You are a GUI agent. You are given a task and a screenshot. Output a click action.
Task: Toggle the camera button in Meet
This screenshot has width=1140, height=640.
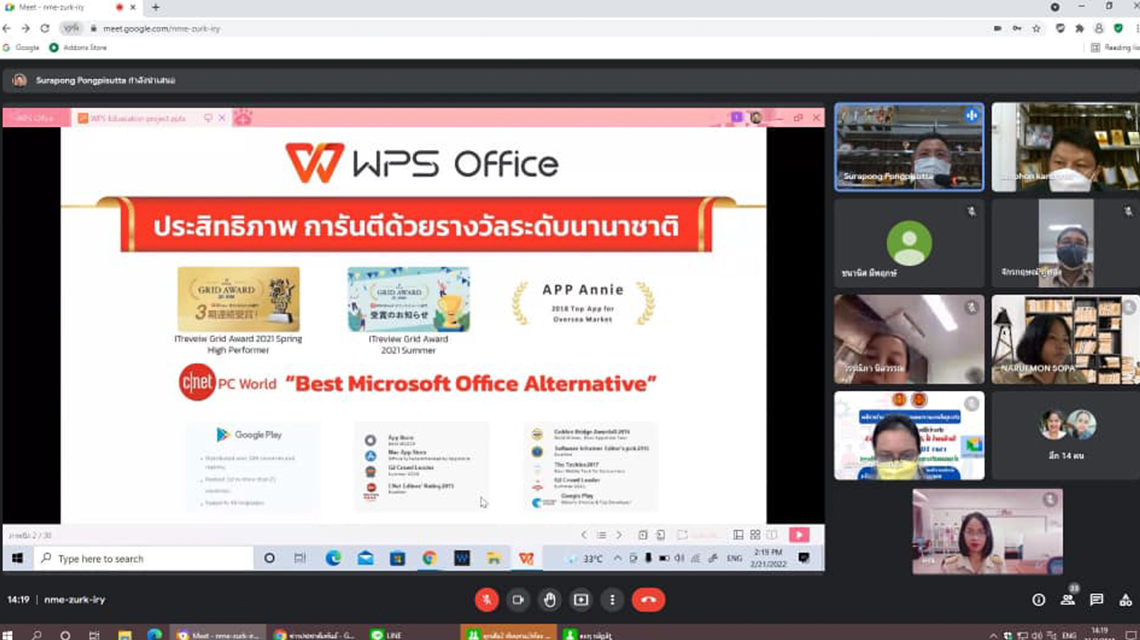tap(518, 600)
